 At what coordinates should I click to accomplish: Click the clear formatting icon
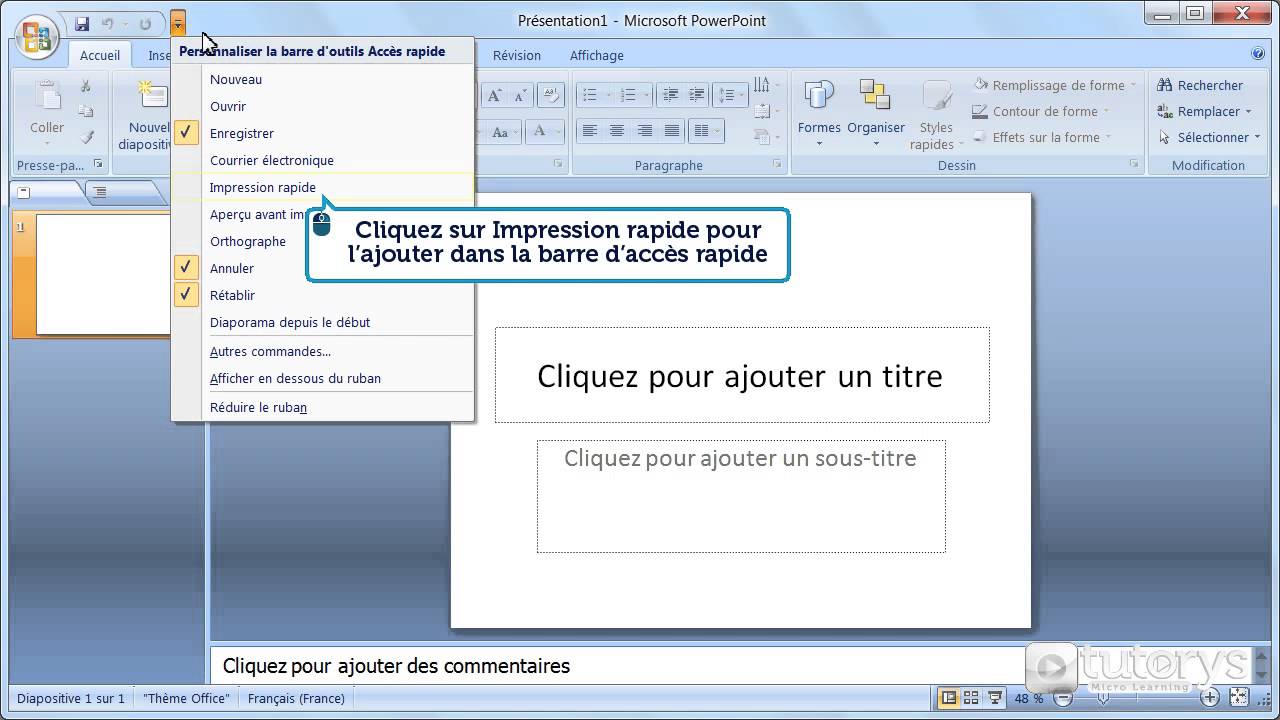point(550,95)
